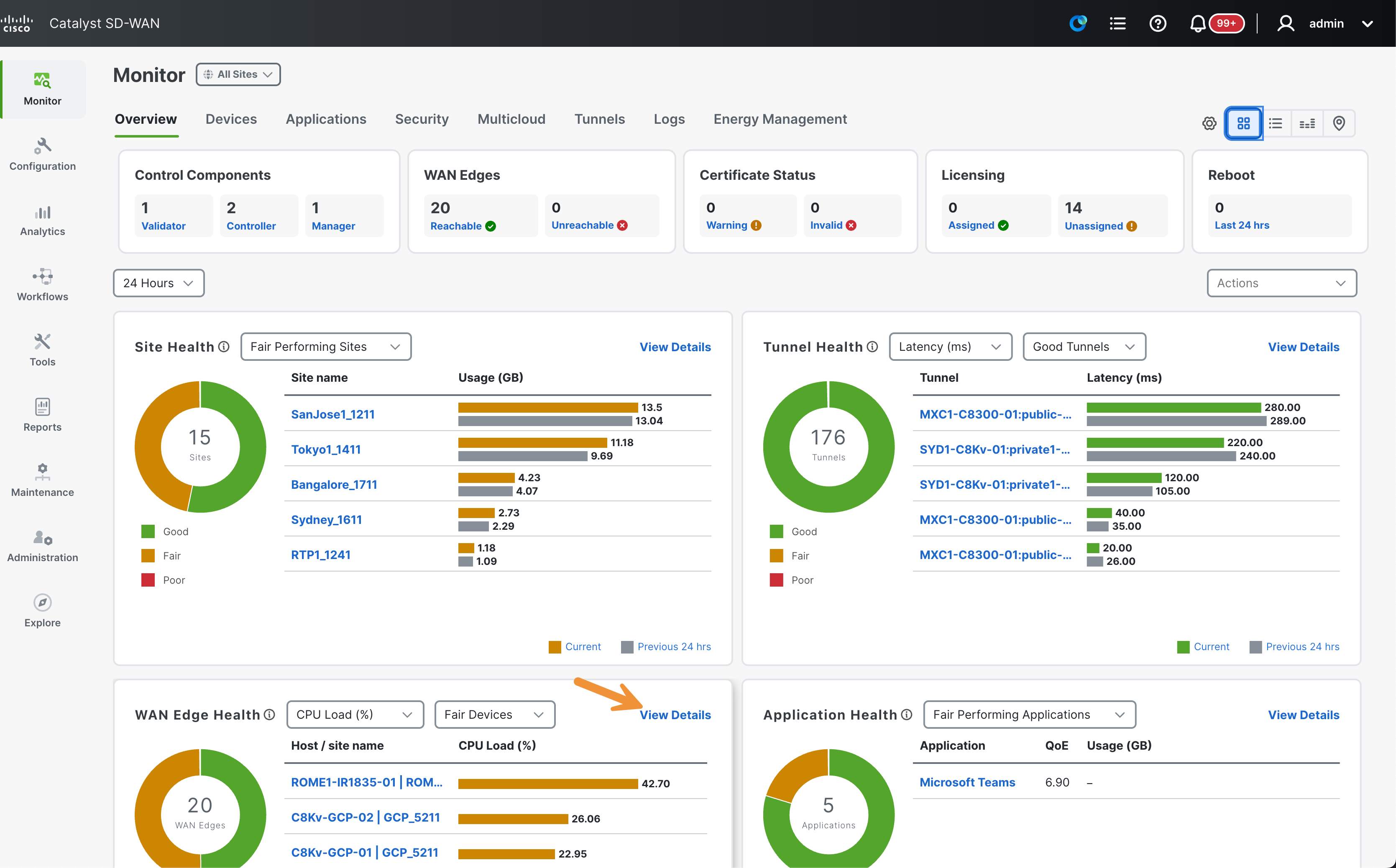Click the Cisco logo in the header
Image resolution: width=1396 pixels, height=868 pixels.
click(x=17, y=23)
